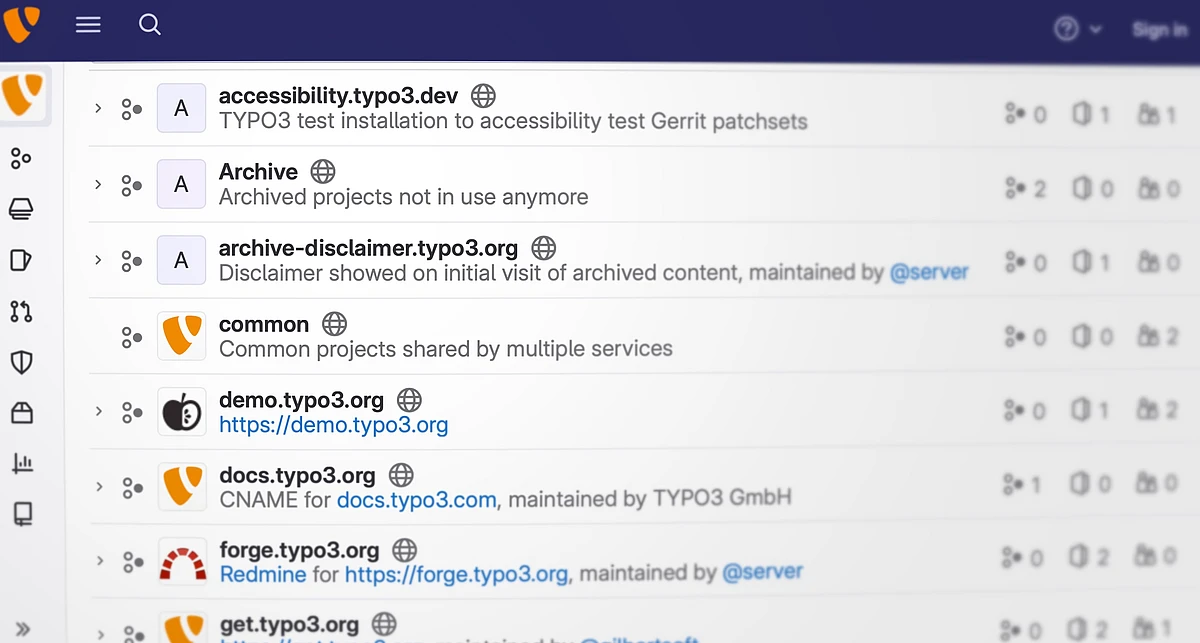Open the hamburger navigation menu
This screenshot has height=643, width=1200.
(88, 25)
